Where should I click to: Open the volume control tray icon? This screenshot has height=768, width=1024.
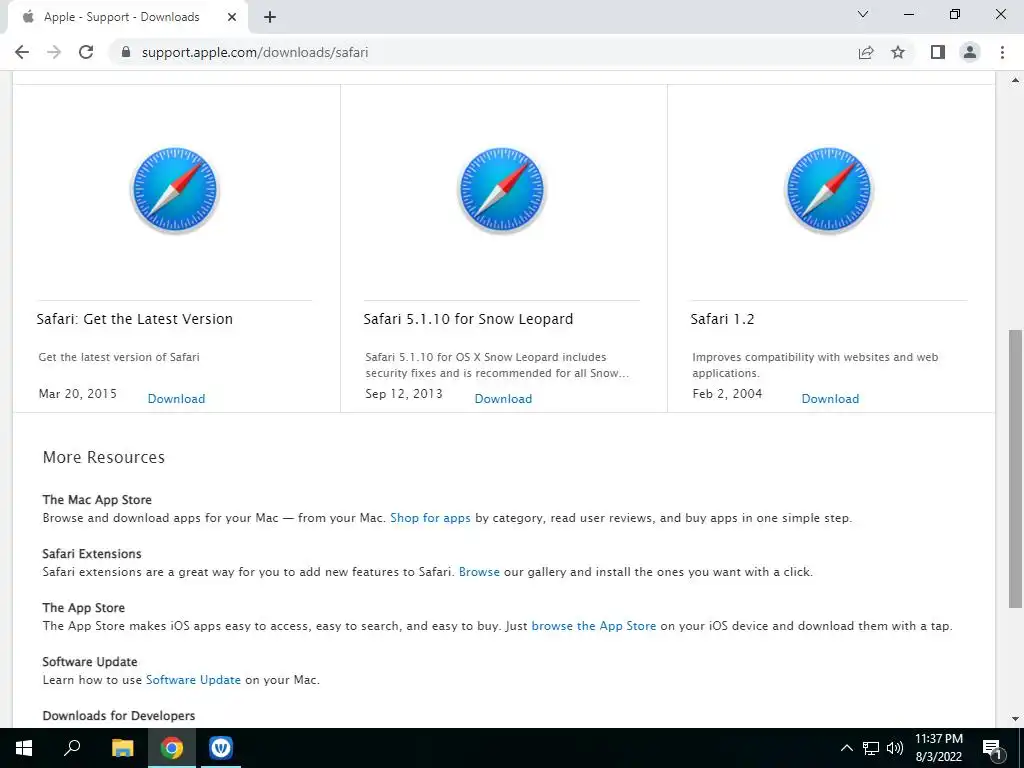[895, 748]
